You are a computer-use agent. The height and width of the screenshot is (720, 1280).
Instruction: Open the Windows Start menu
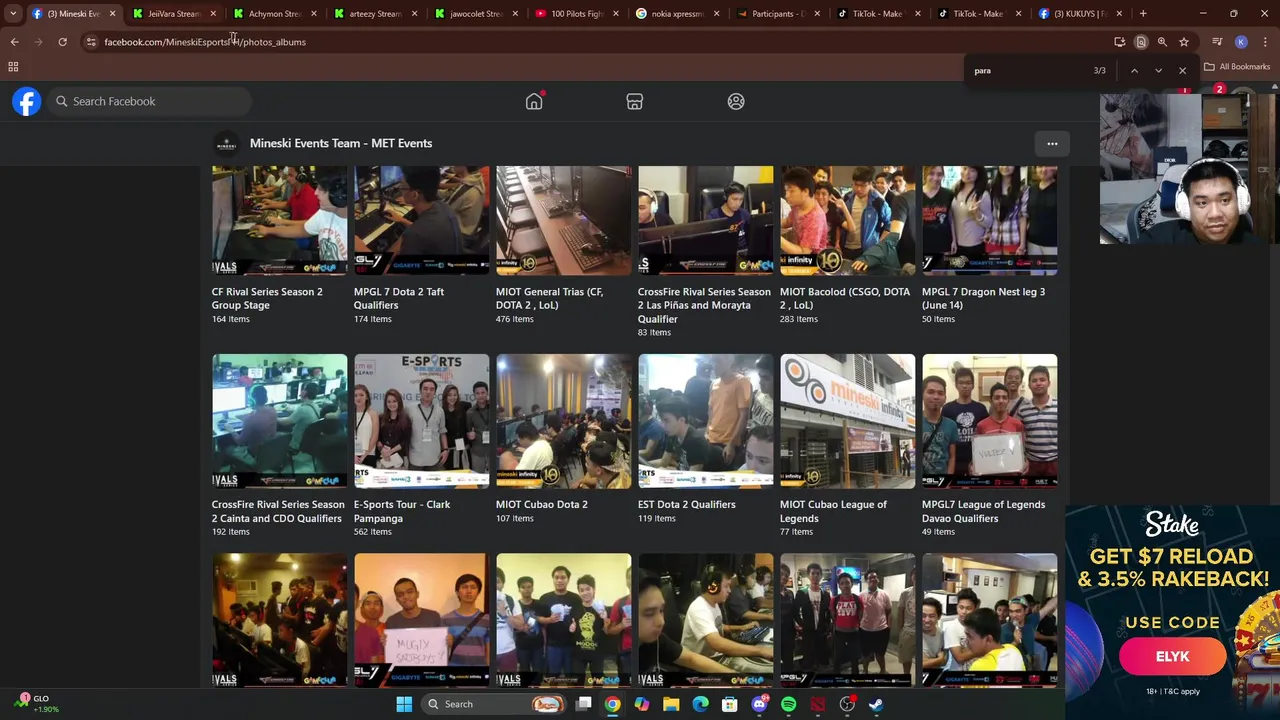404,704
